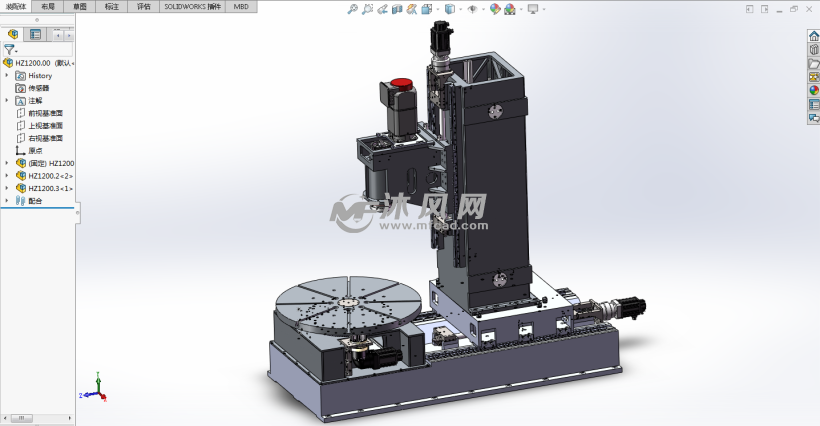Switch to the MBD tab

[241, 6]
